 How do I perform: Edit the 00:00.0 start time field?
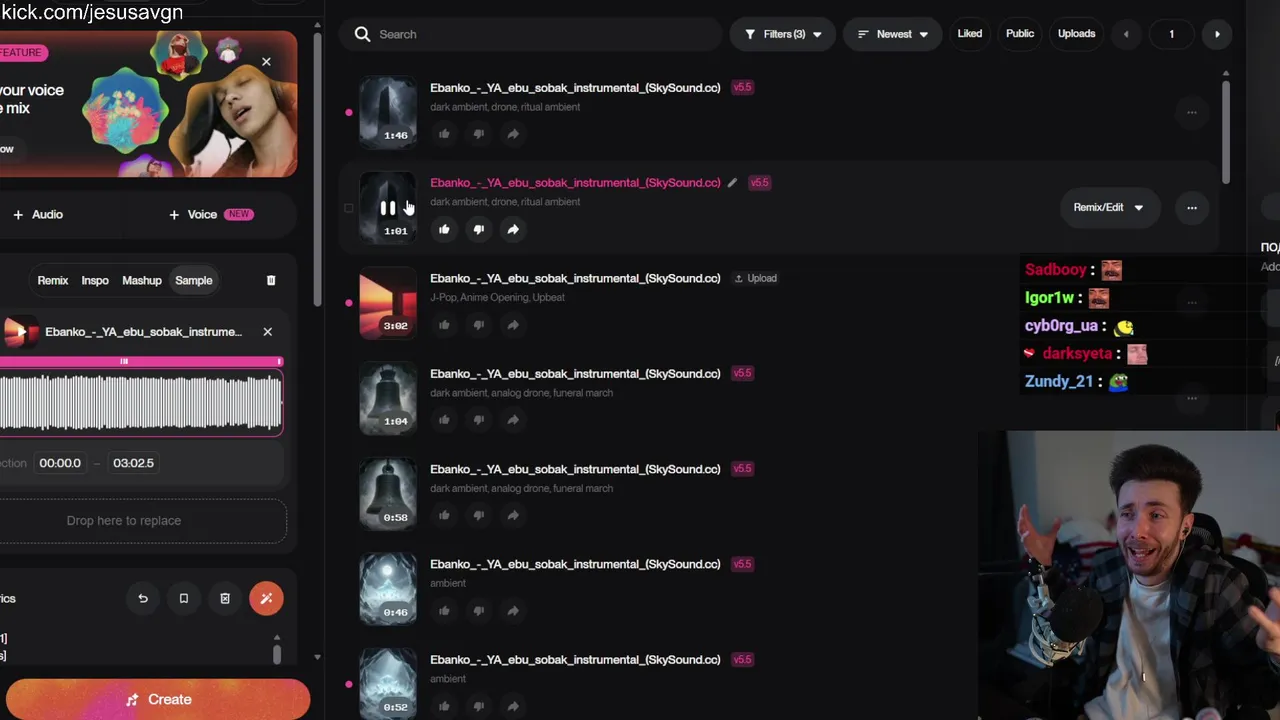point(60,463)
